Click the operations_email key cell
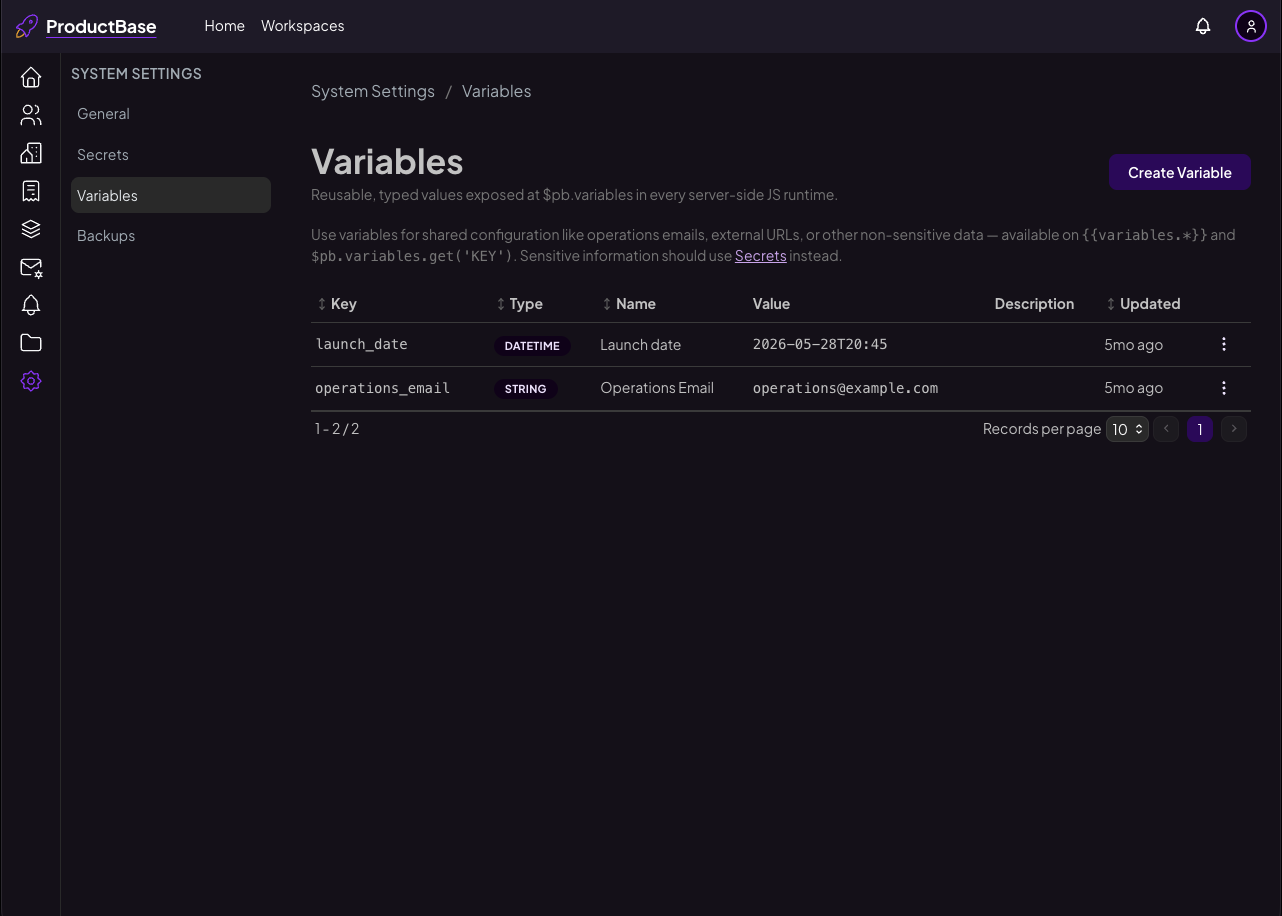This screenshot has width=1282, height=916. point(383,388)
